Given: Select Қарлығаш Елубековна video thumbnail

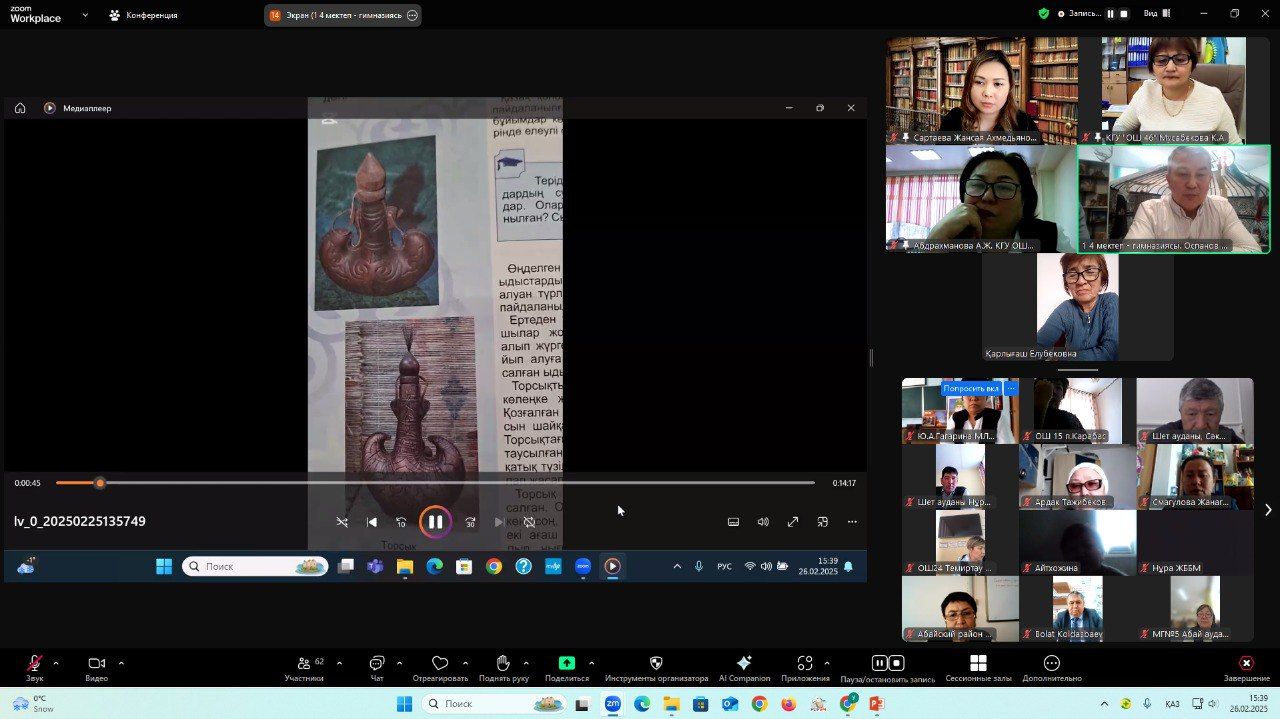Looking at the screenshot, I should [1077, 305].
